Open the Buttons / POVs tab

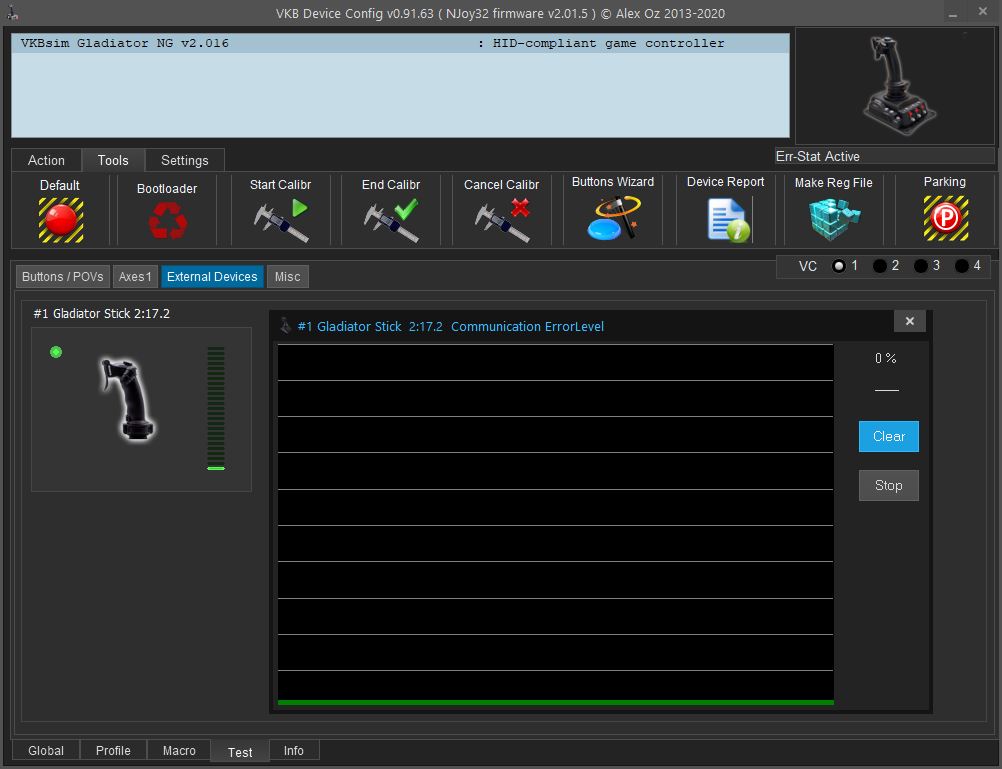click(x=63, y=277)
